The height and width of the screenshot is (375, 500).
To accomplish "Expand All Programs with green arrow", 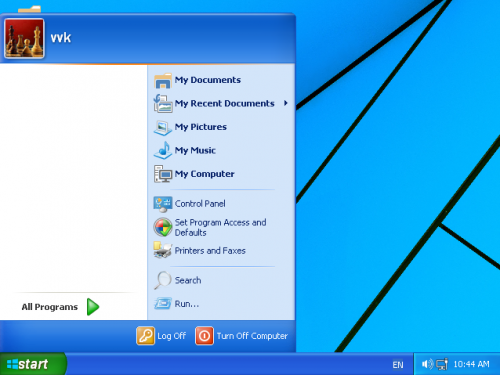I will pyautogui.click(x=60, y=307).
